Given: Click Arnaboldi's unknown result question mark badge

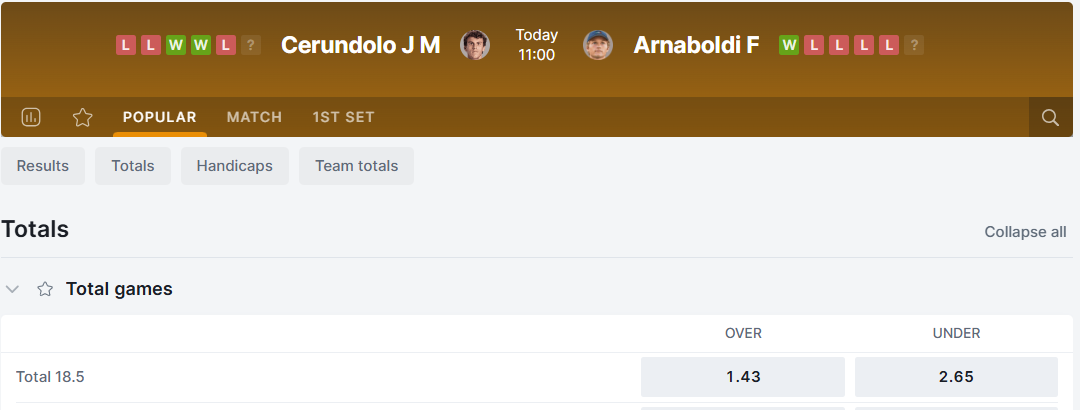Looking at the screenshot, I should (914, 45).
